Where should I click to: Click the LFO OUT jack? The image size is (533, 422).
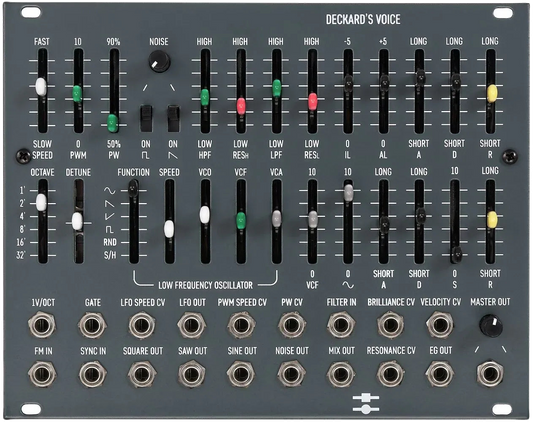[192, 325]
